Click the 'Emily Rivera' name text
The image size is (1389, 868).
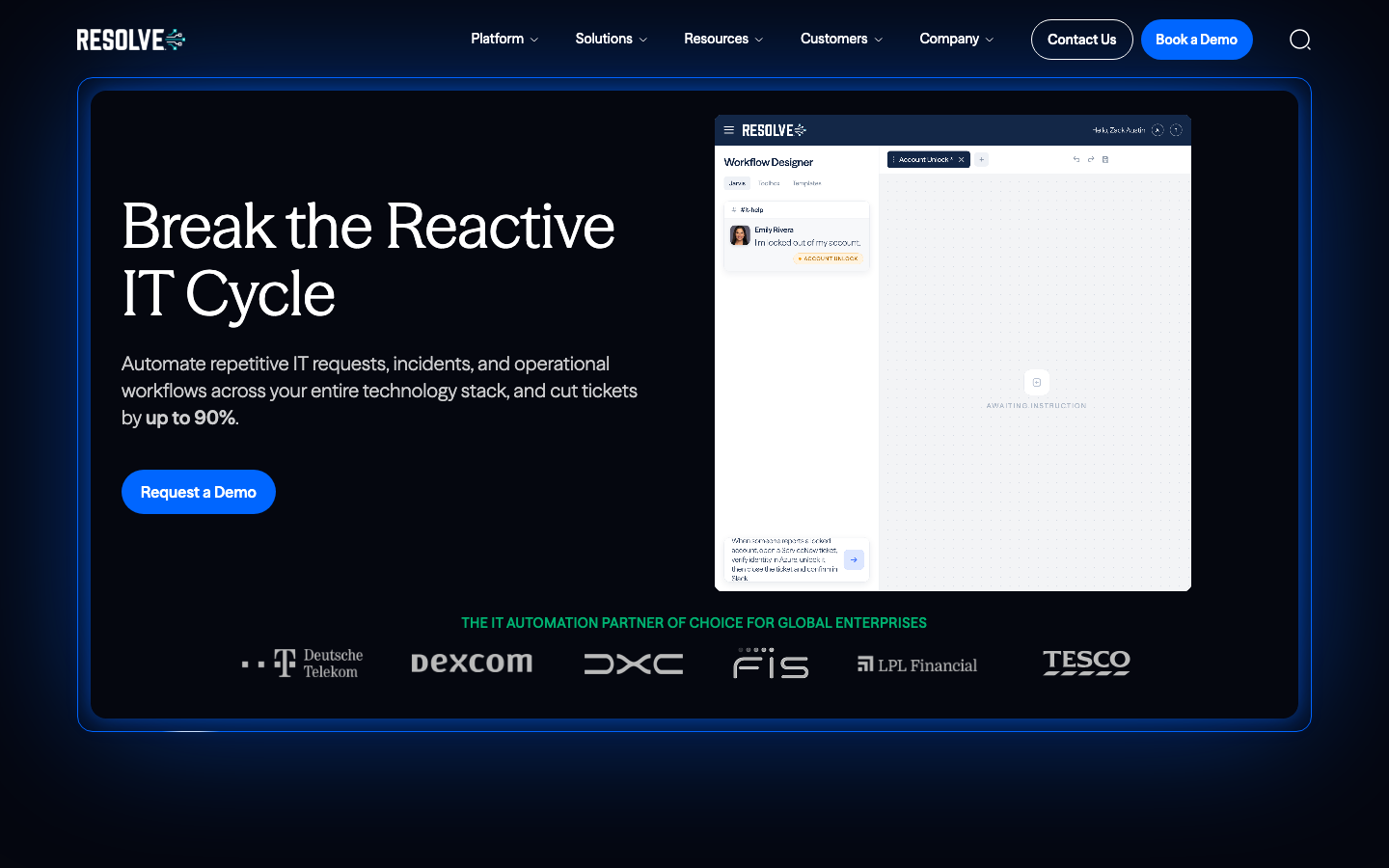point(775,230)
